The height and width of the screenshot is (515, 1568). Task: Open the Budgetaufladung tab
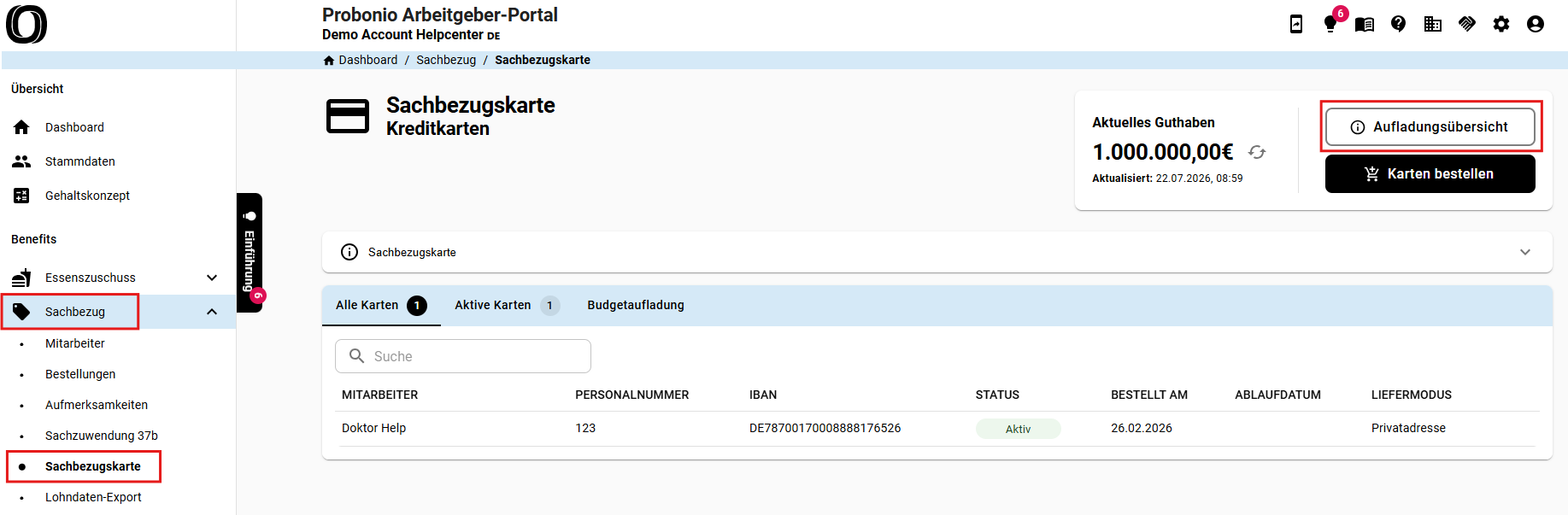pos(636,305)
